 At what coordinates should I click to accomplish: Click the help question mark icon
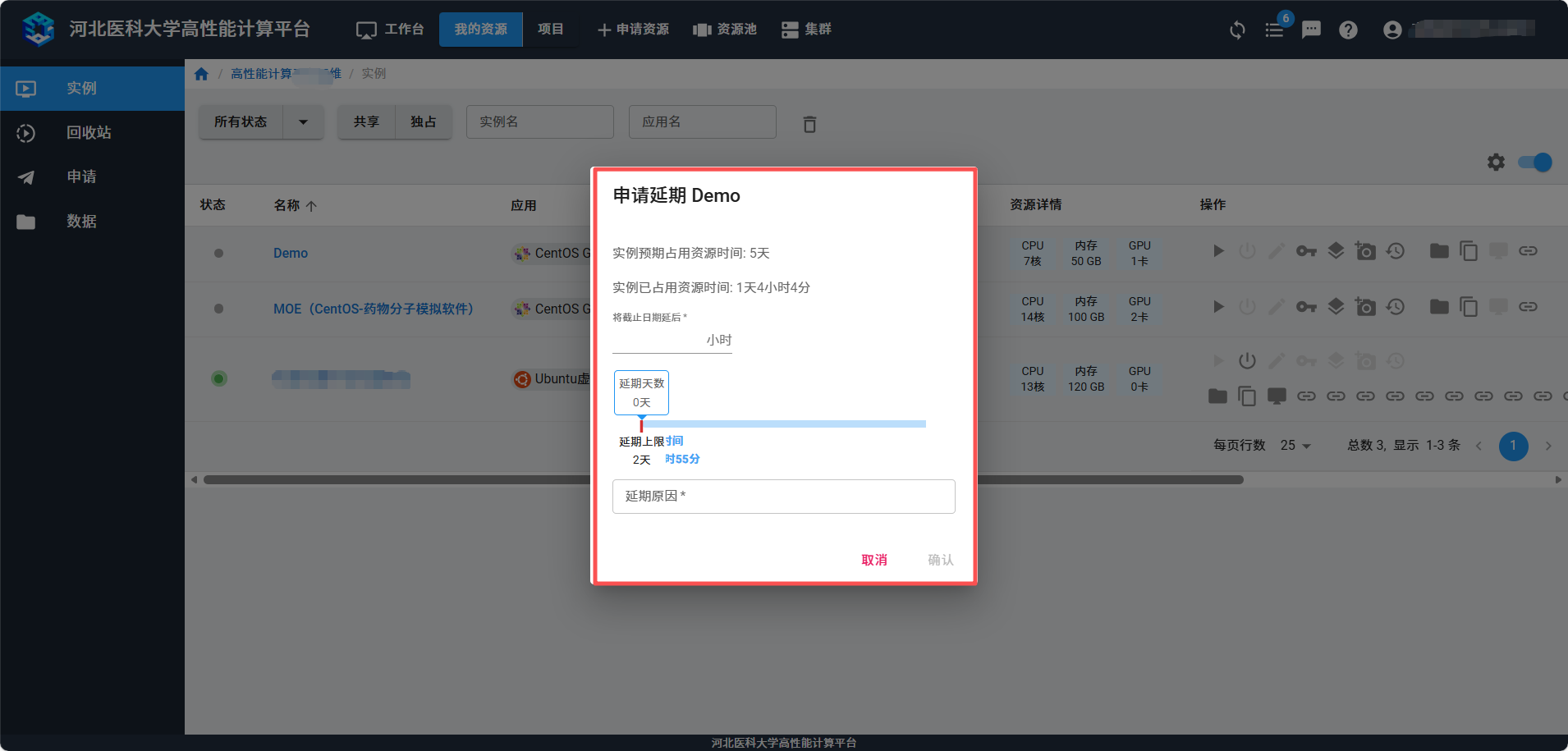[x=1348, y=30]
